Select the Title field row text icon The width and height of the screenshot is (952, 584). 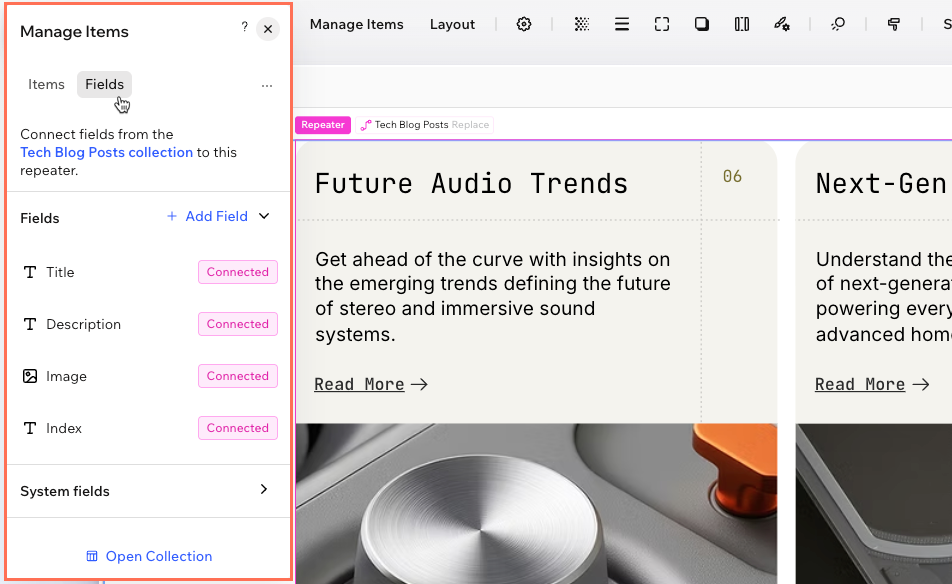[x=30, y=272]
